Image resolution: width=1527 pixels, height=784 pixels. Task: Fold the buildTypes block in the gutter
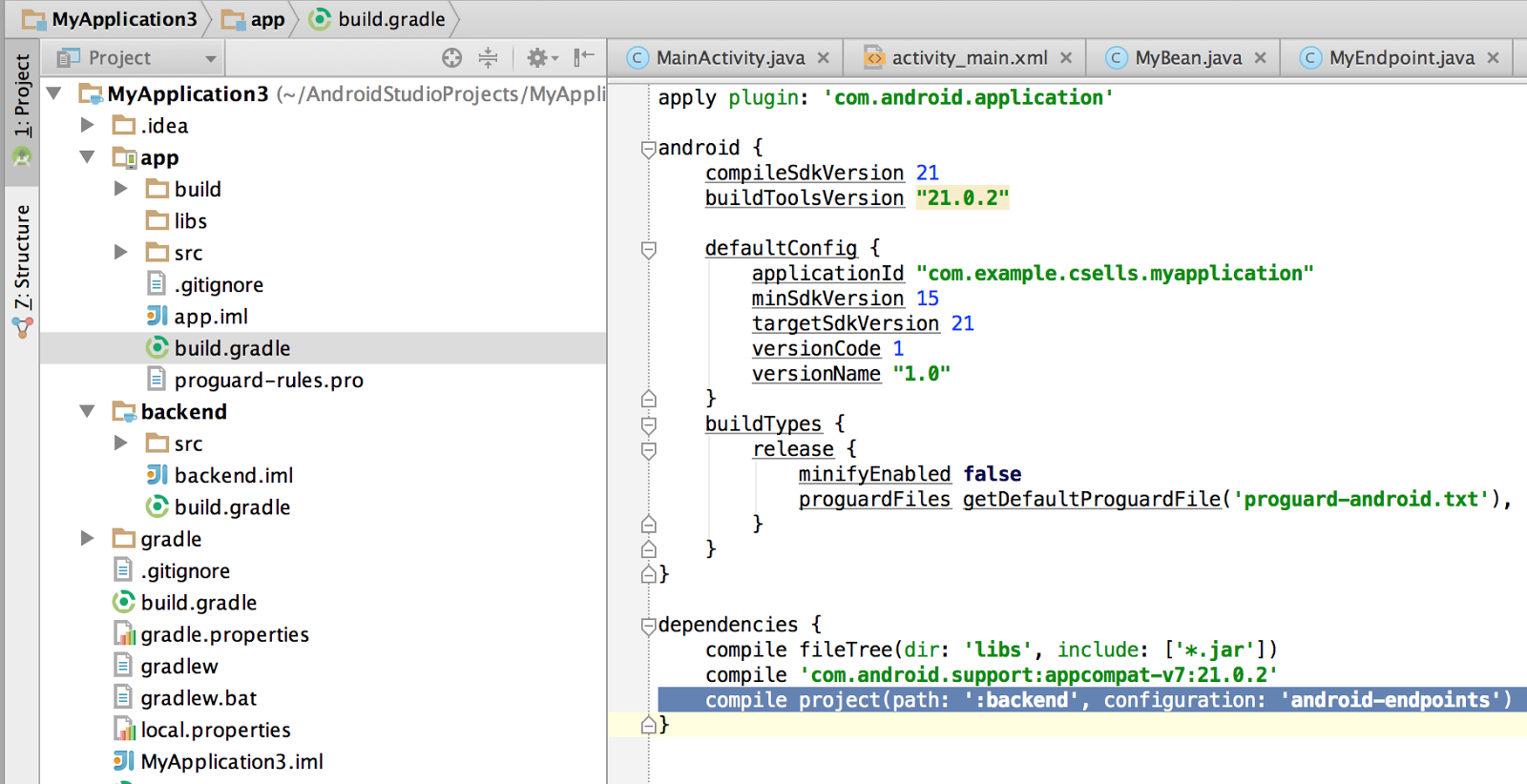(649, 424)
